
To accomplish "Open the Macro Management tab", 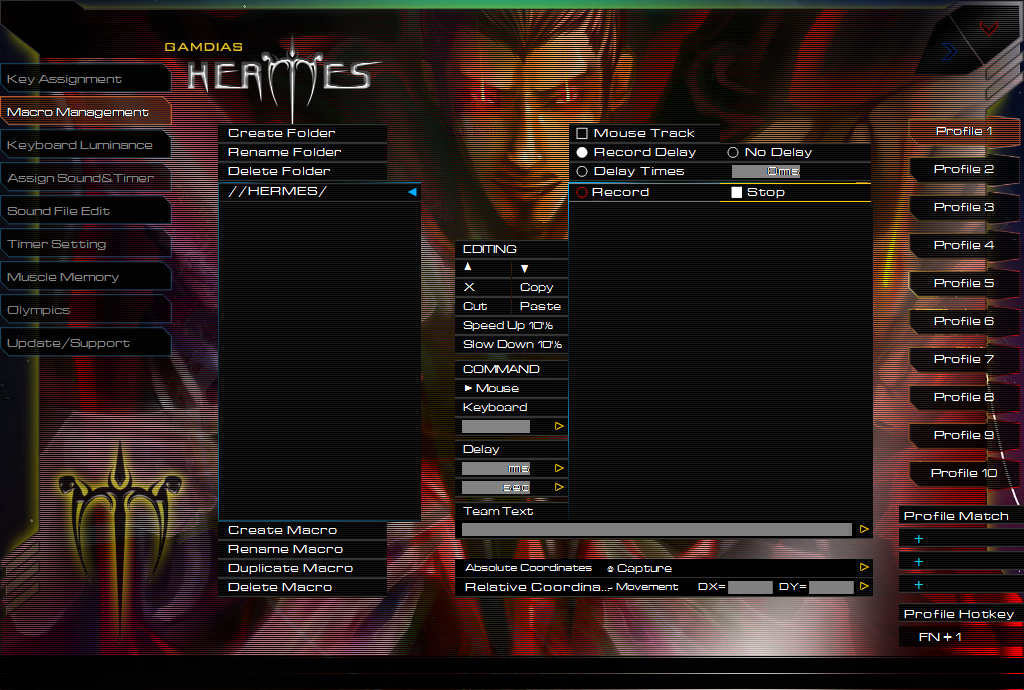I will click(x=86, y=112).
